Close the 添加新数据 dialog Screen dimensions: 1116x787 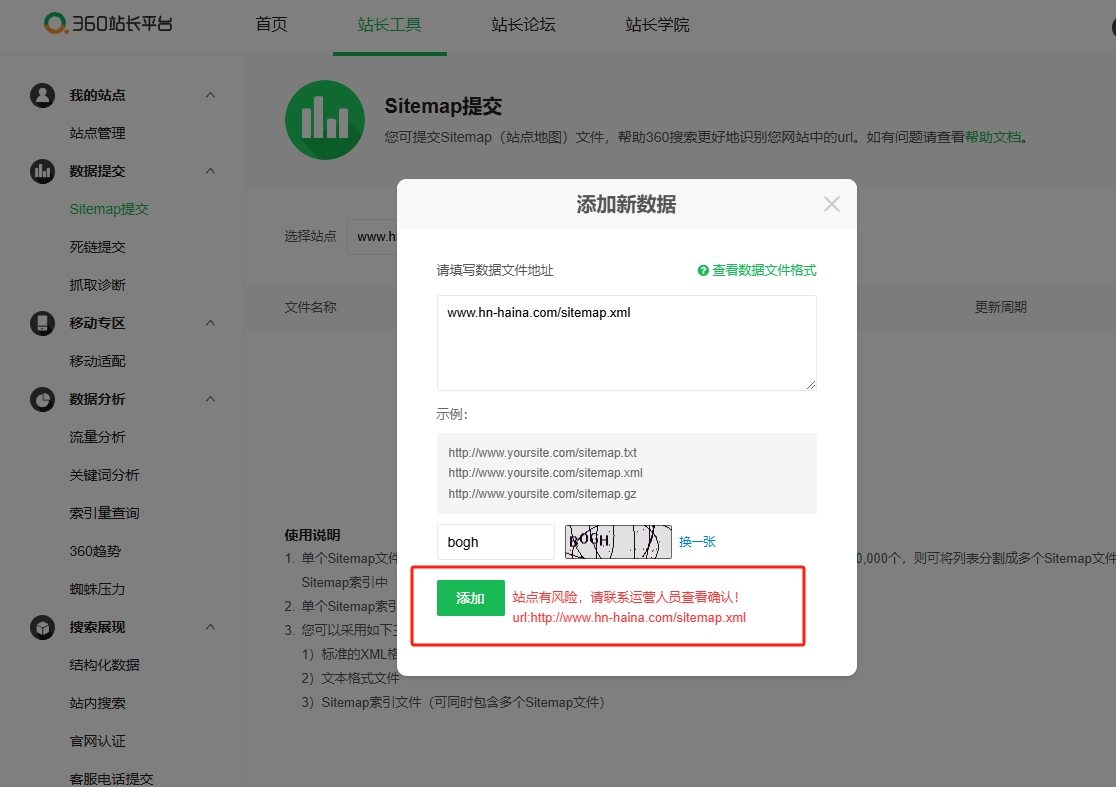[831, 204]
